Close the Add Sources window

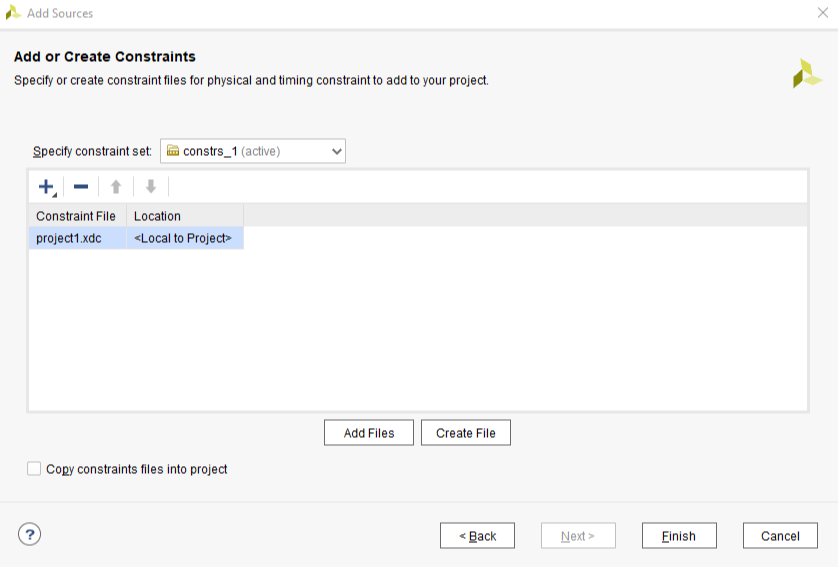(x=822, y=13)
